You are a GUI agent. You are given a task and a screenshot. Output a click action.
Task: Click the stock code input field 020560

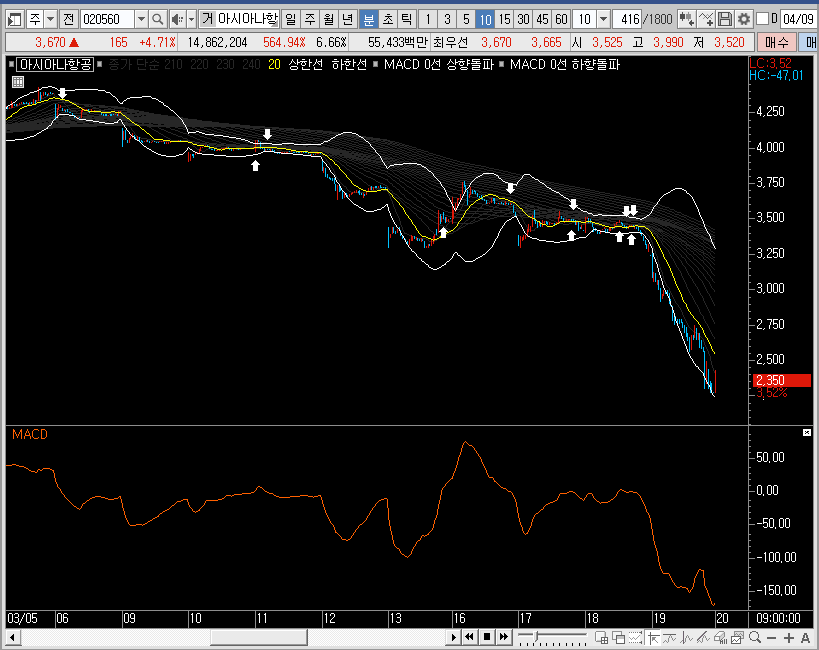tap(108, 20)
